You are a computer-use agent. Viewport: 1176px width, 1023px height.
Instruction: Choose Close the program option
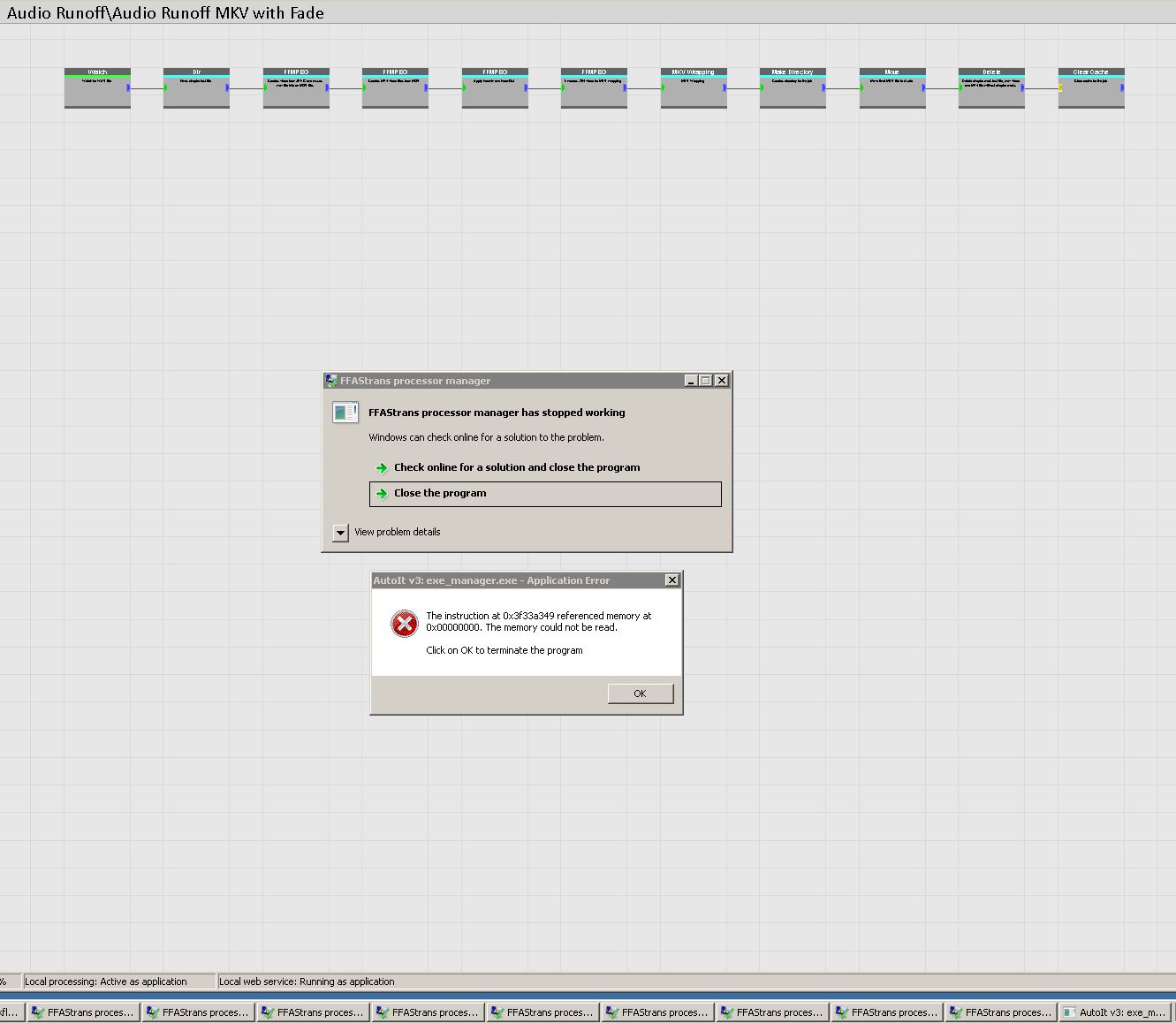click(x=545, y=494)
